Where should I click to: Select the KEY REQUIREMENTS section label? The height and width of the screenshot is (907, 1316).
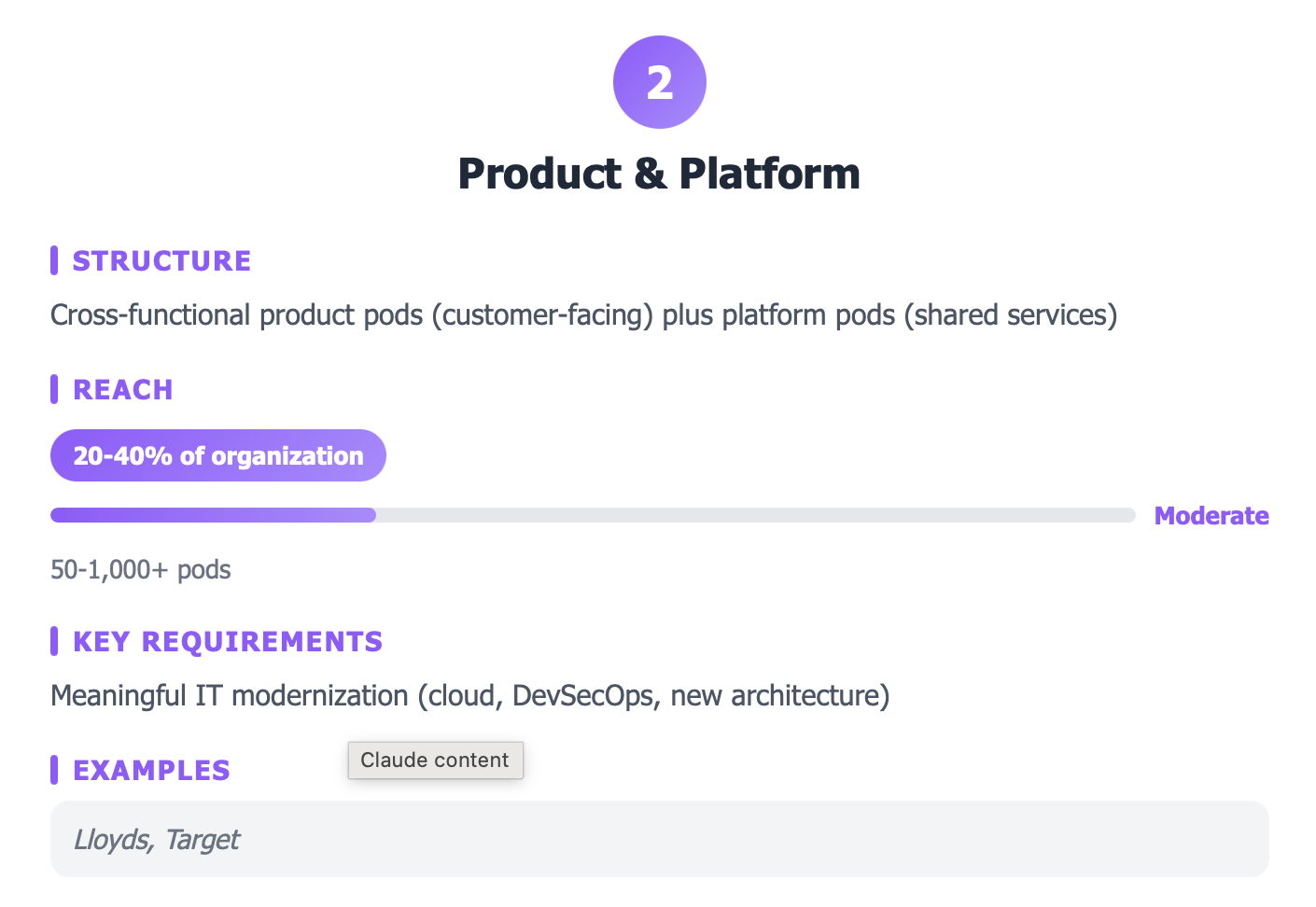coord(228,642)
